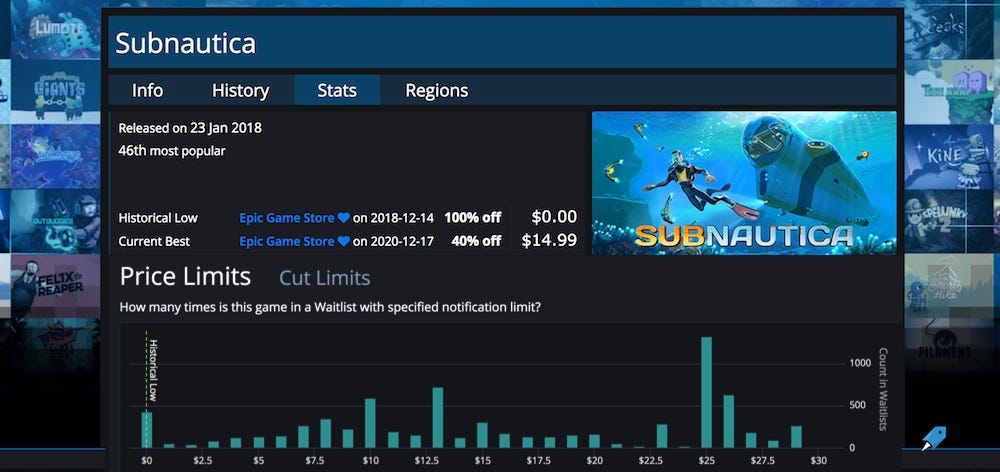Click the chart bar at $13
1000x472 pixels.
point(438,418)
